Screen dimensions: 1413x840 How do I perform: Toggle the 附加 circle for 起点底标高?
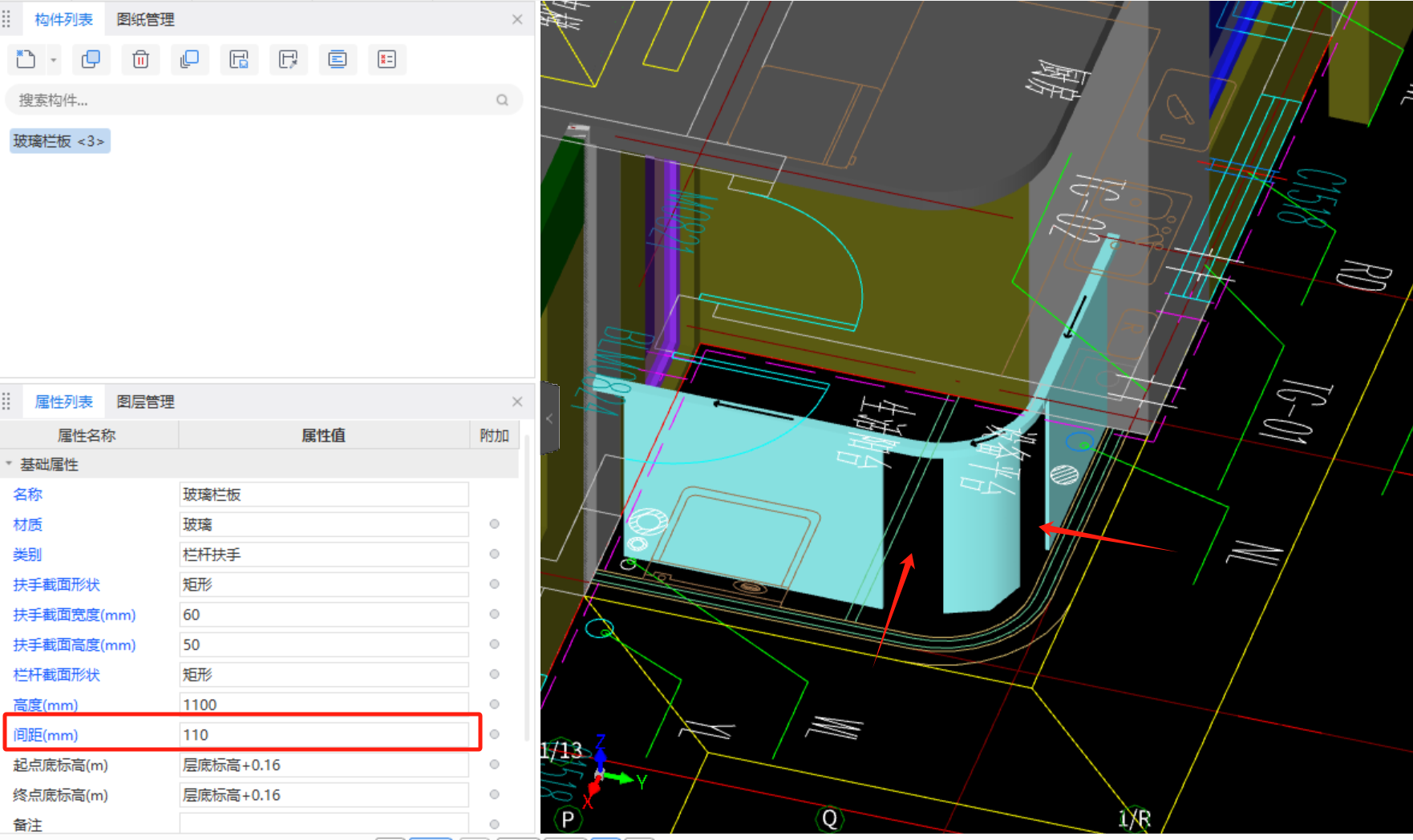tap(494, 765)
